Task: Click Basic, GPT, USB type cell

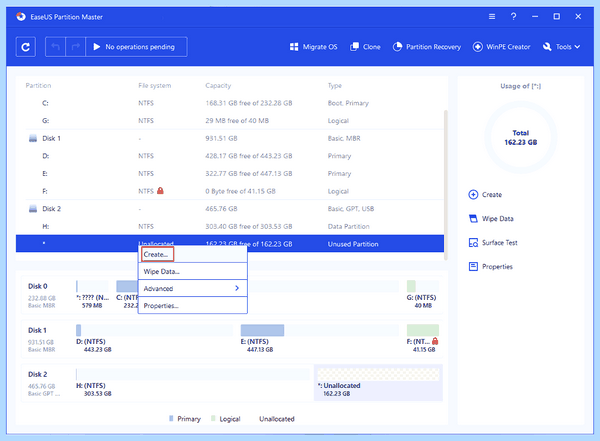Action: tap(351, 209)
